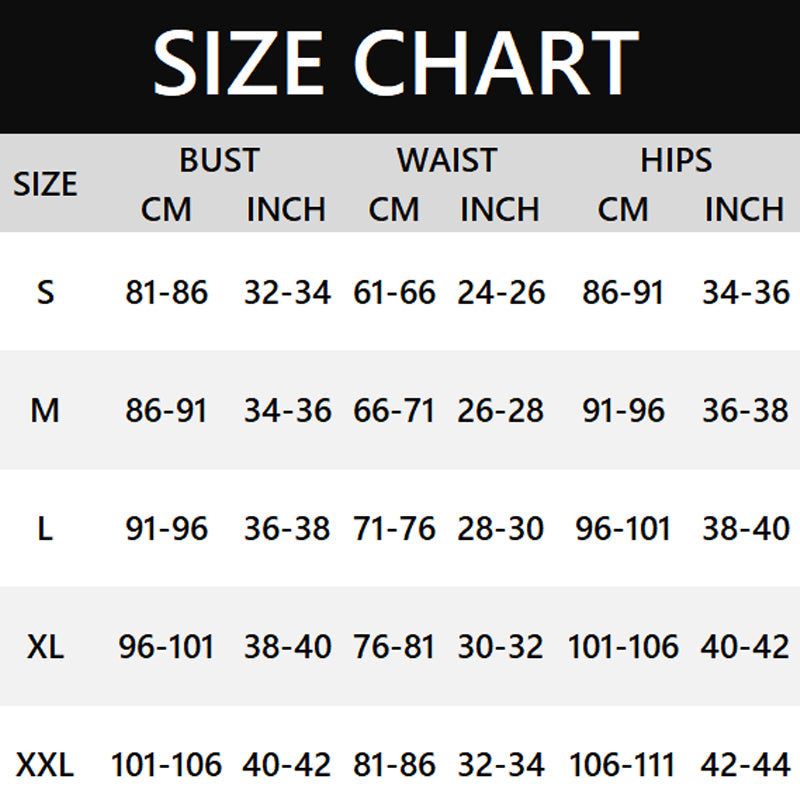The image size is (800, 800).
Task: Click the WAIST column header
Action: tap(446, 160)
